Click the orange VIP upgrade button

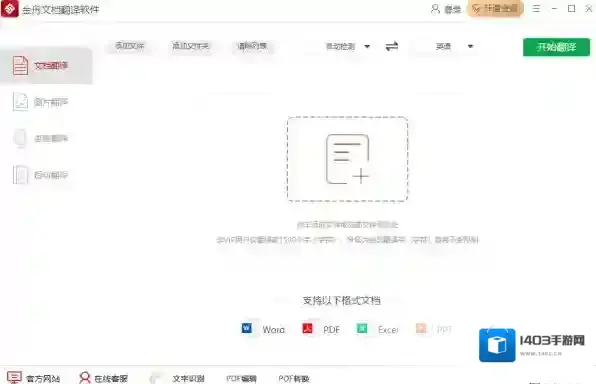click(x=496, y=8)
